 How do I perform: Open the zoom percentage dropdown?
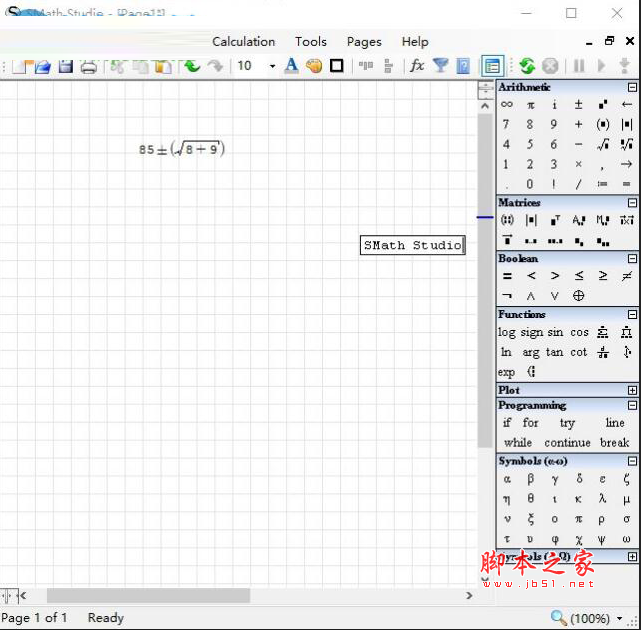(x=620, y=618)
